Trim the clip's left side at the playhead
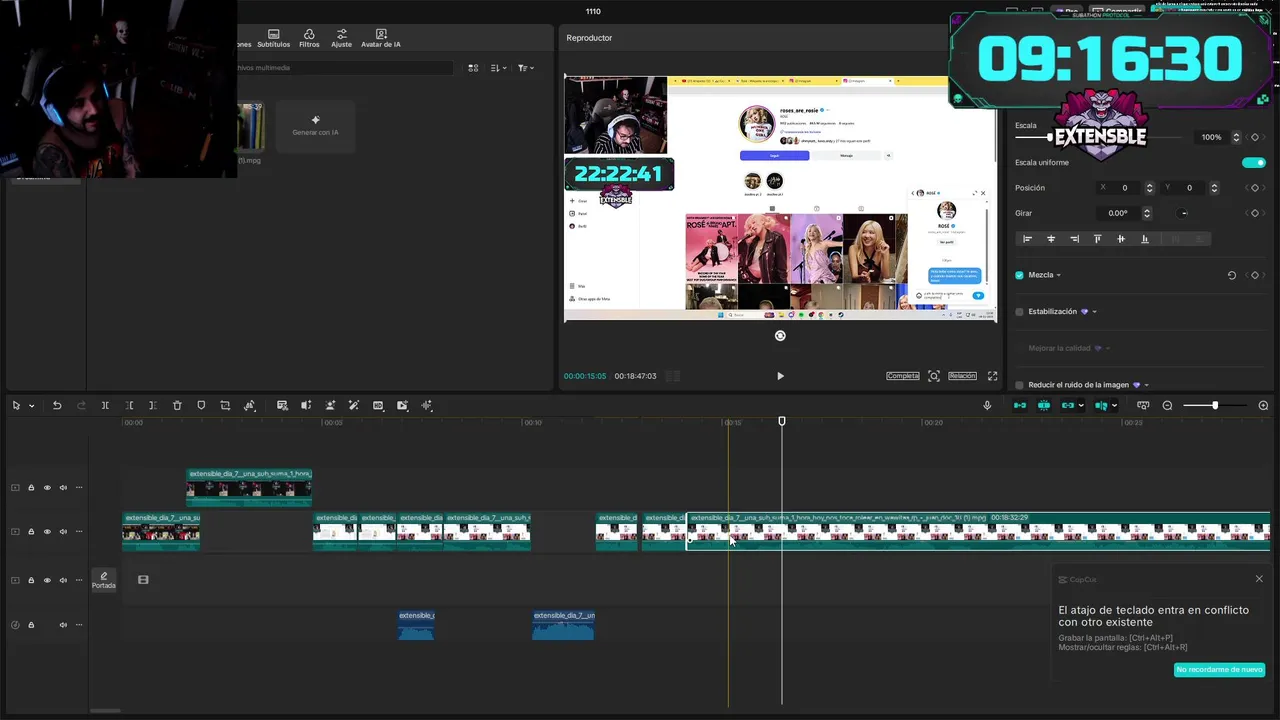 click(129, 405)
